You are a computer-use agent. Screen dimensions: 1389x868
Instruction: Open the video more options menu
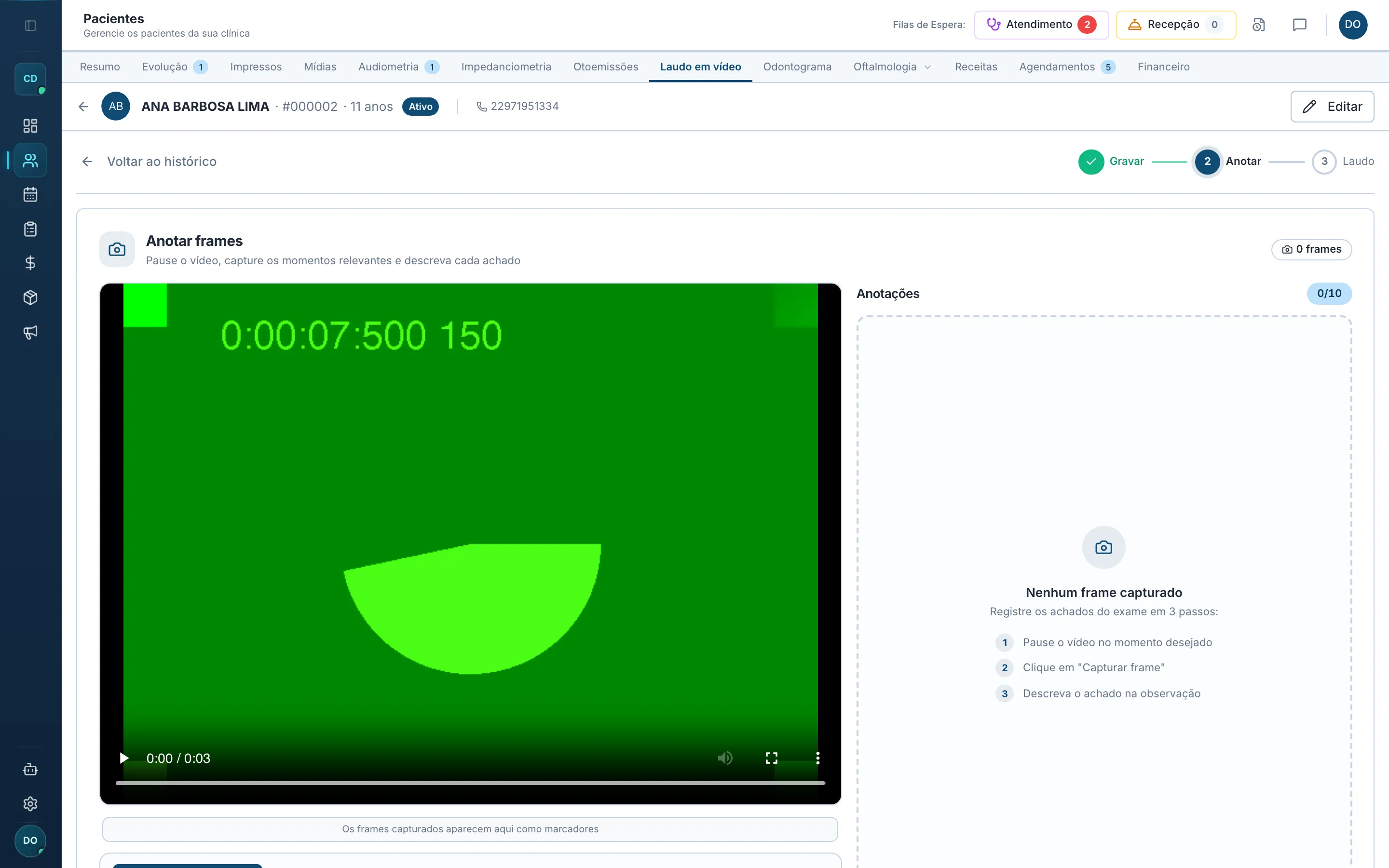pos(817,758)
